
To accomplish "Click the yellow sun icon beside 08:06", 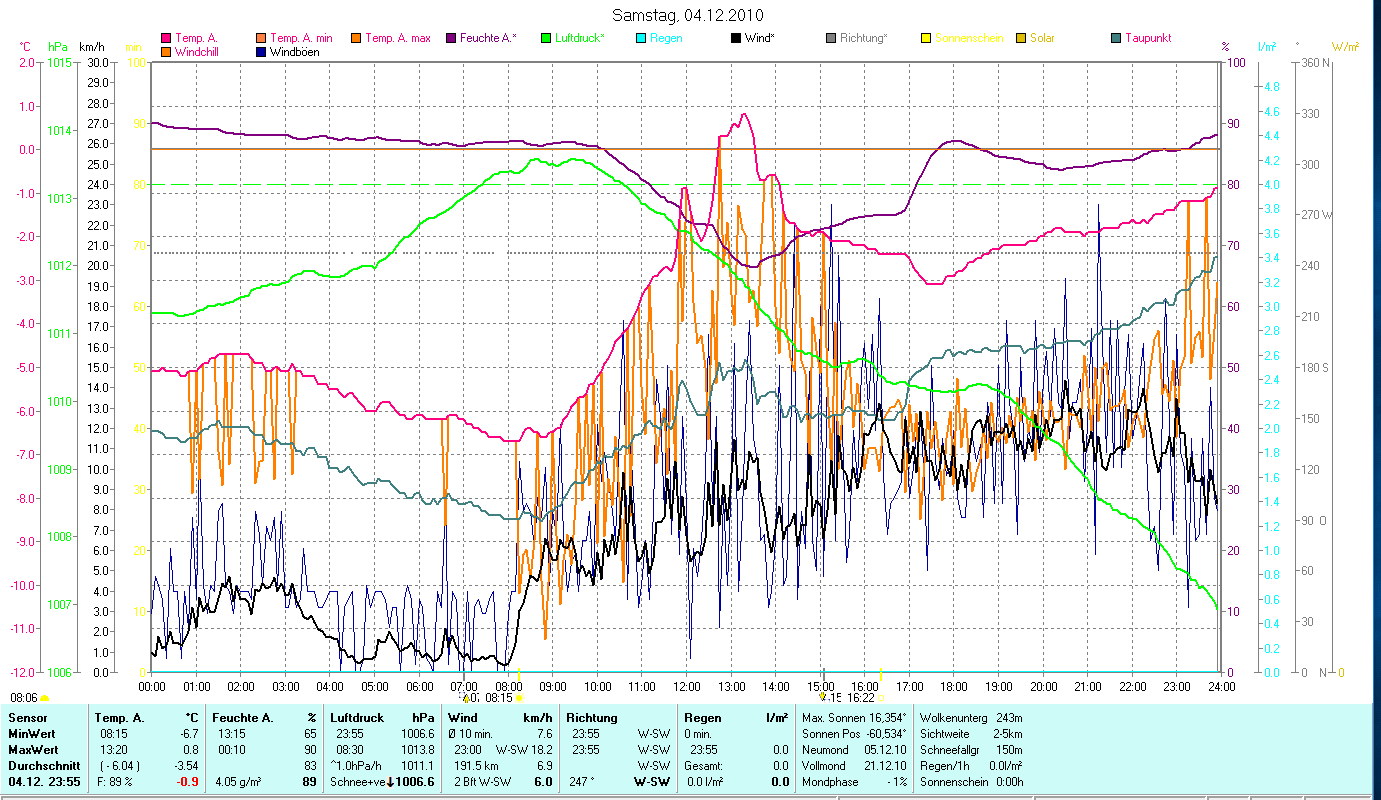I will click(45, 698).
